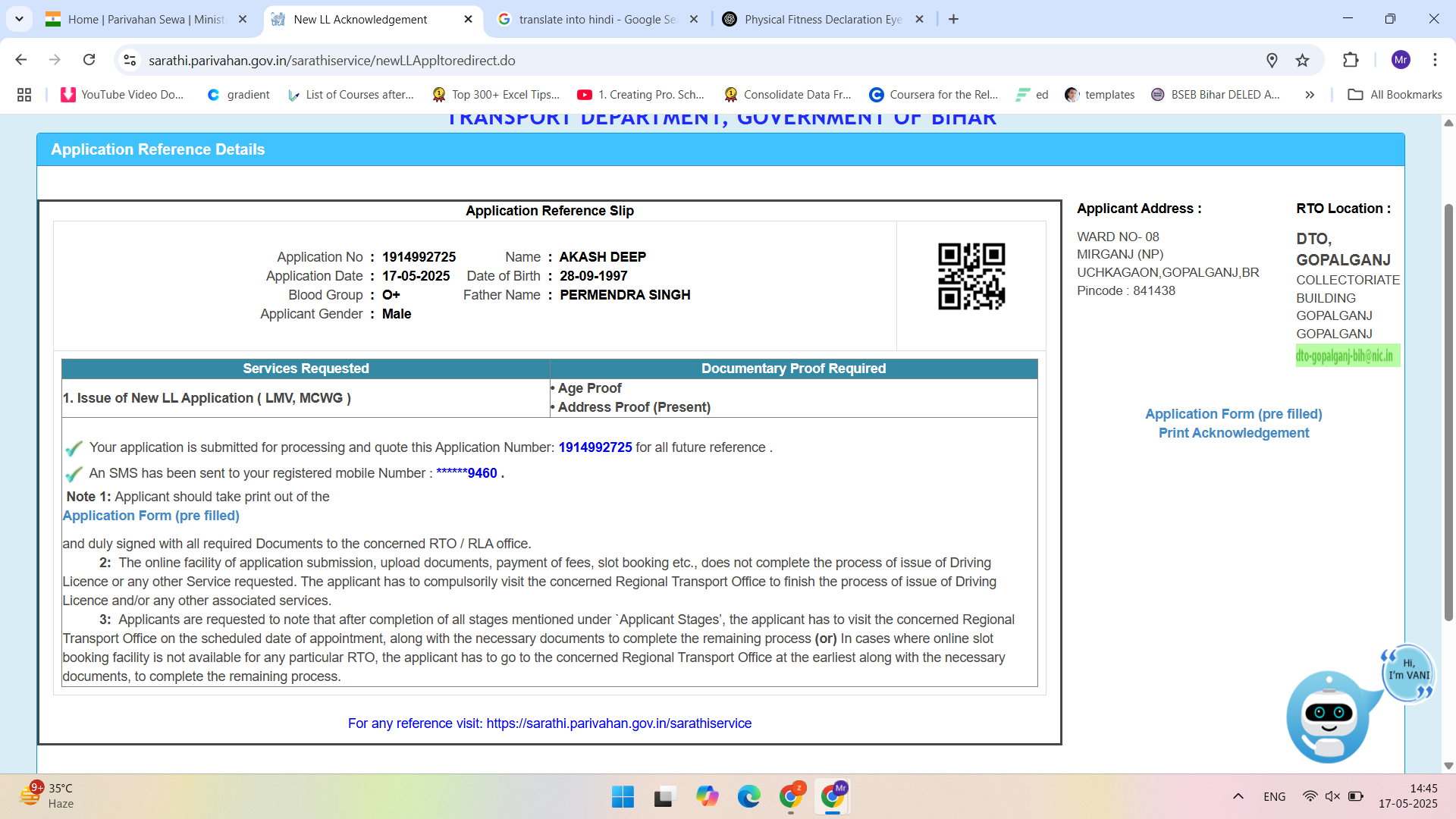Image resolution: width=1456 pixels, height=819 pixels.
Task: Switch to Home Parivahan Sewa tab
Action: coord(146,19)
